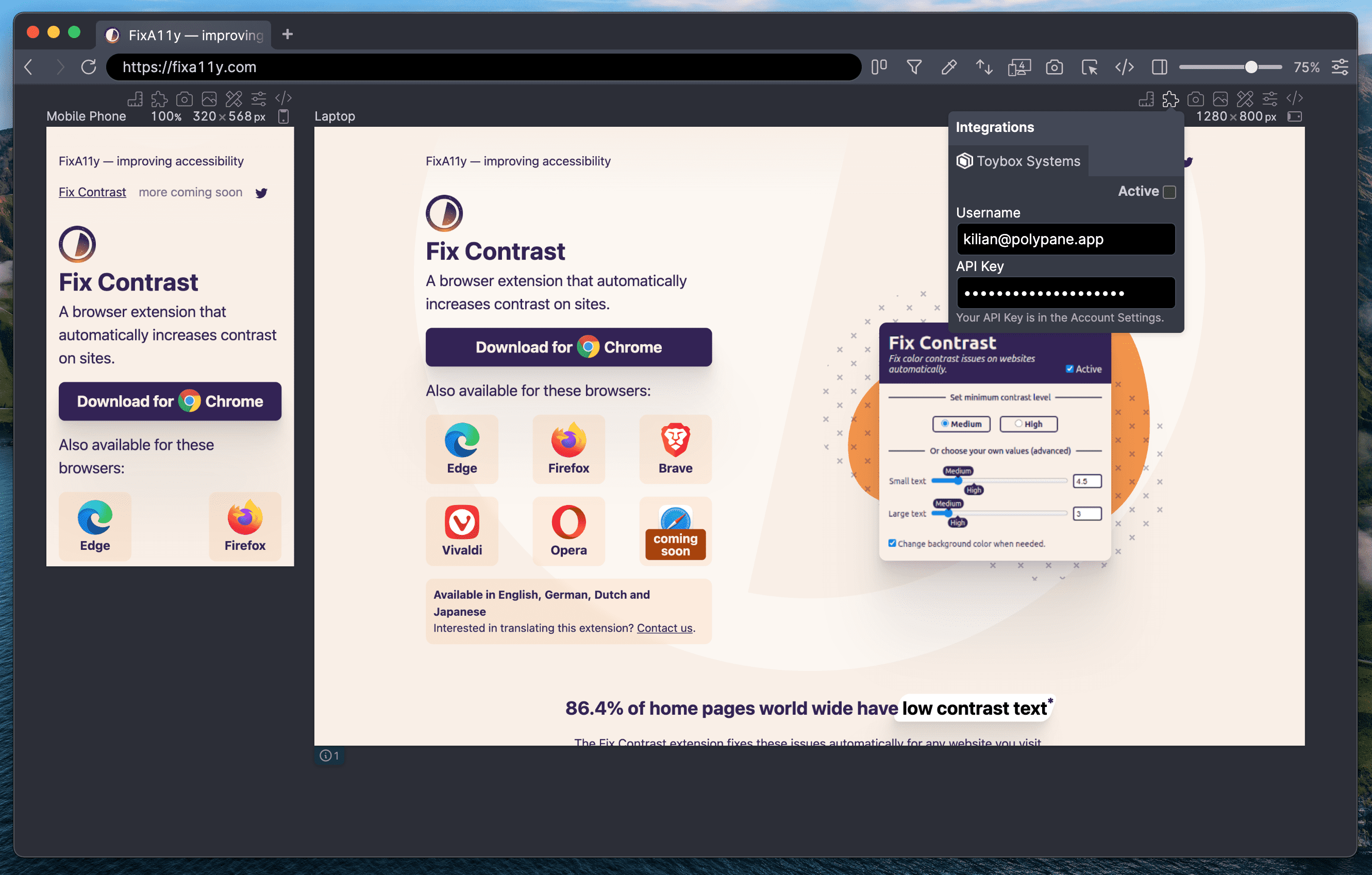
Task: Open devtools code icon in main toolbar
Action: point(1124,67)
